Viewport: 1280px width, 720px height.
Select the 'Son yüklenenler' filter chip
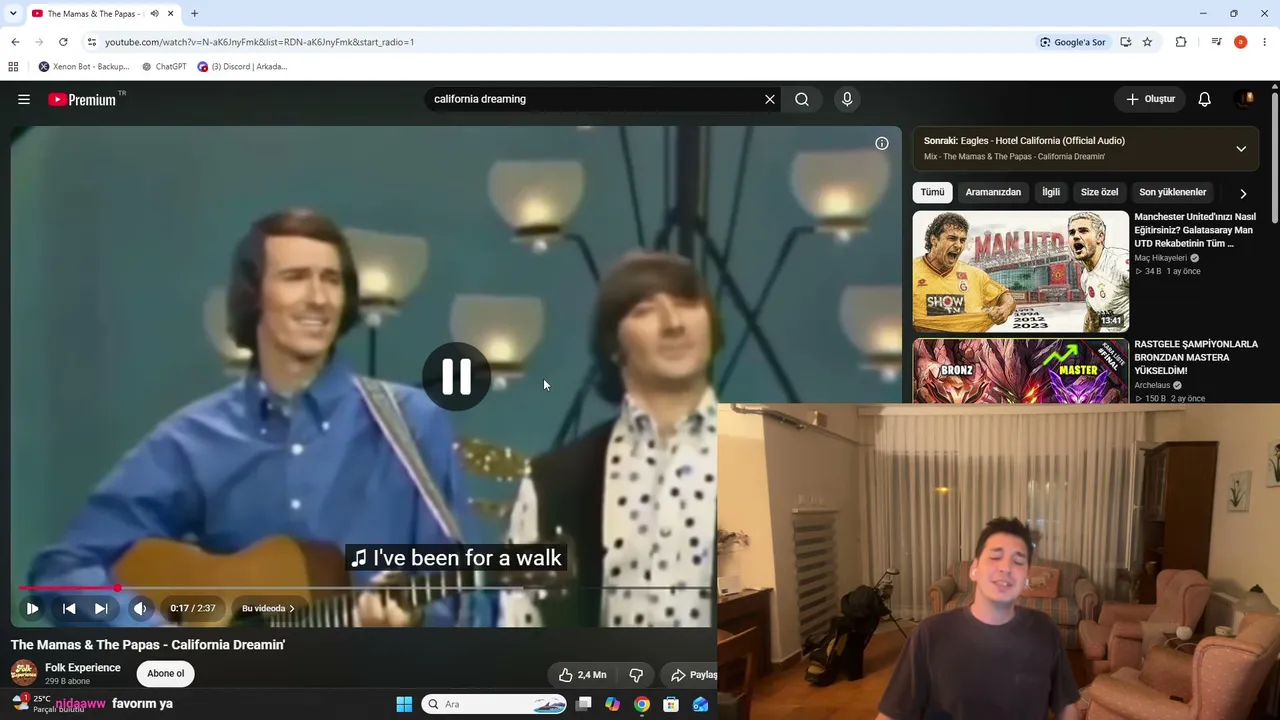tap(1173, 192)
